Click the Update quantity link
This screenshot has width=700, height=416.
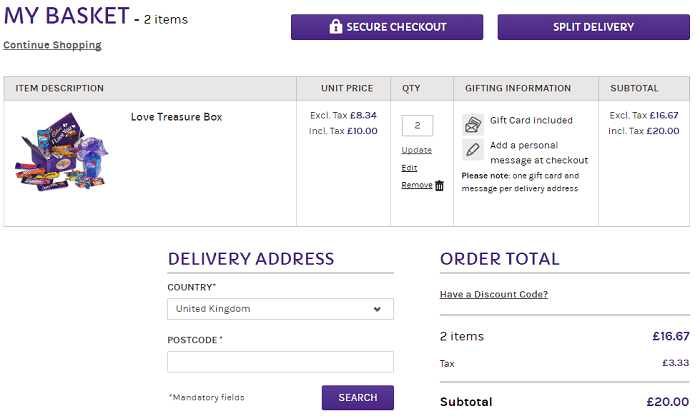click(x=417, y=150)
